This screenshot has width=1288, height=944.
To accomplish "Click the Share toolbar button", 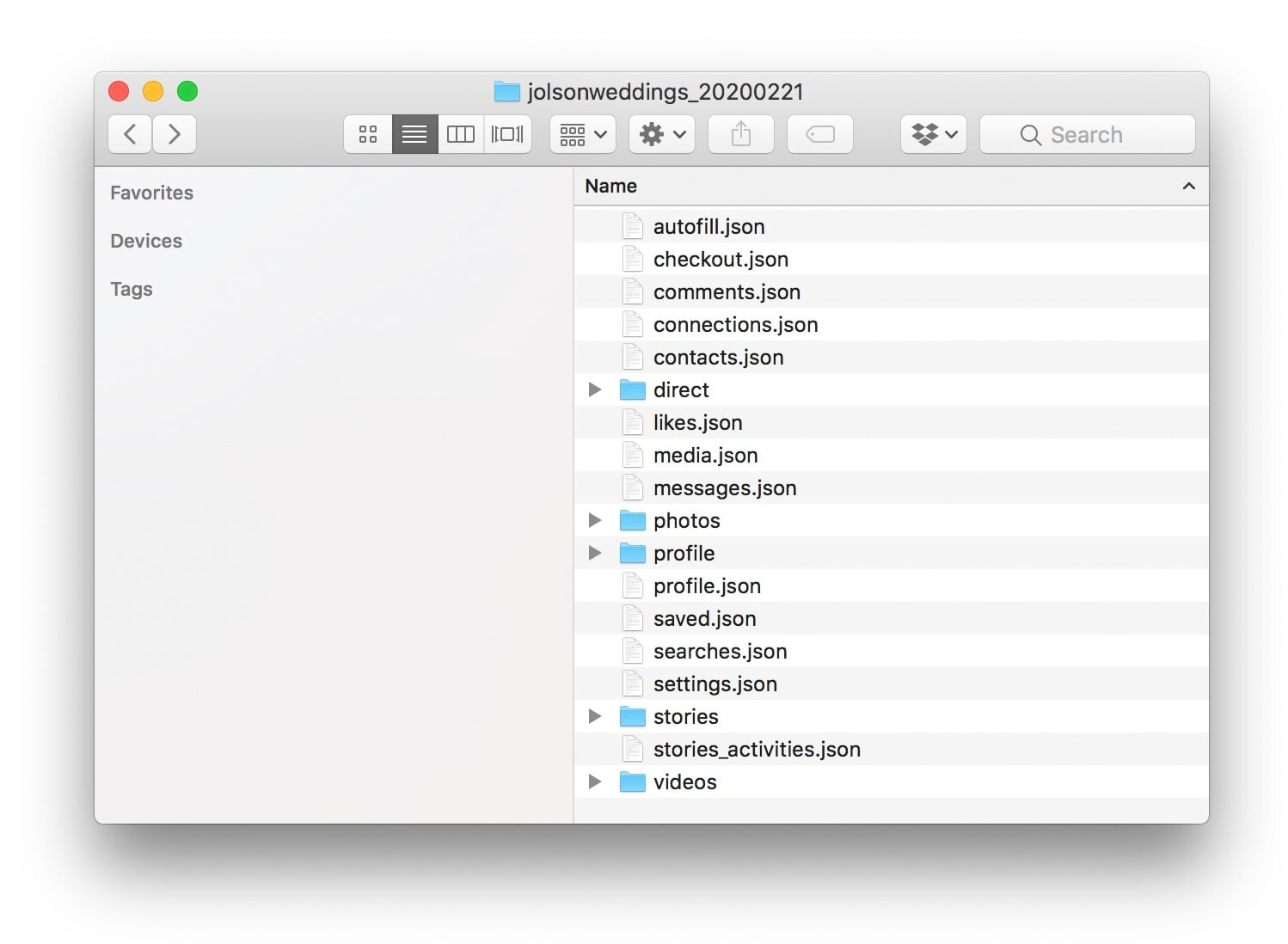I will pyautogui.click(x=741, y=134).
